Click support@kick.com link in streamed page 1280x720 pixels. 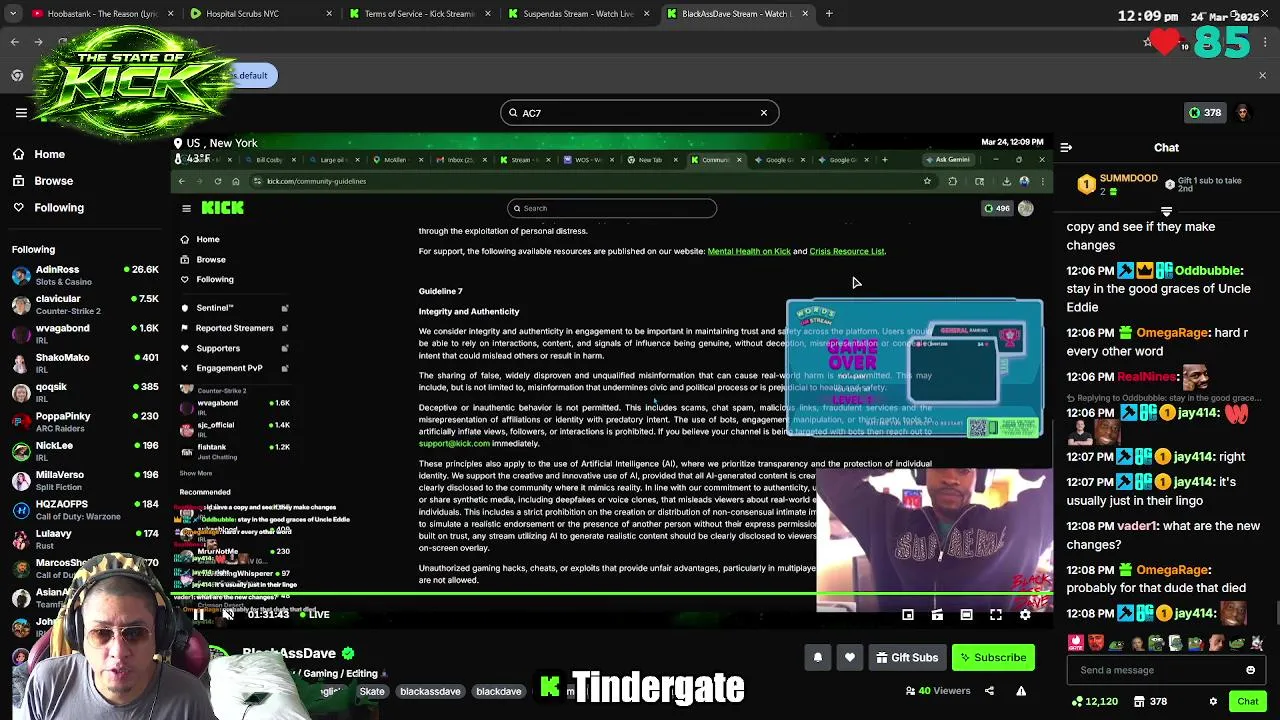(454, 444)
